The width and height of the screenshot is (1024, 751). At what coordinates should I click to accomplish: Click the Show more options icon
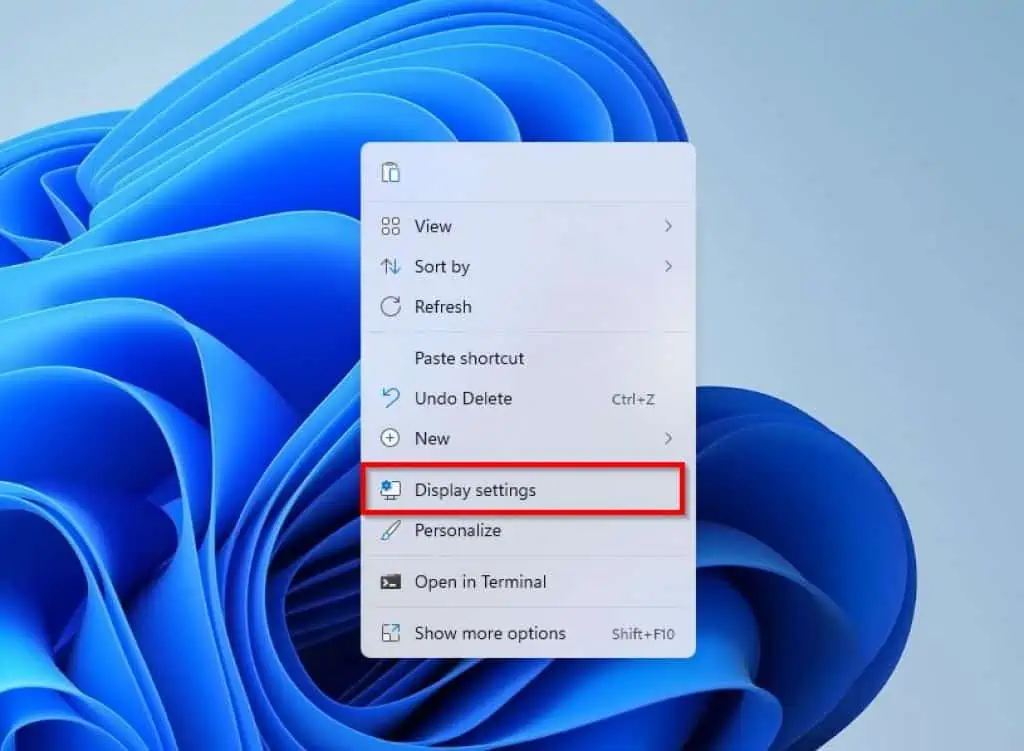coord(390,633)
